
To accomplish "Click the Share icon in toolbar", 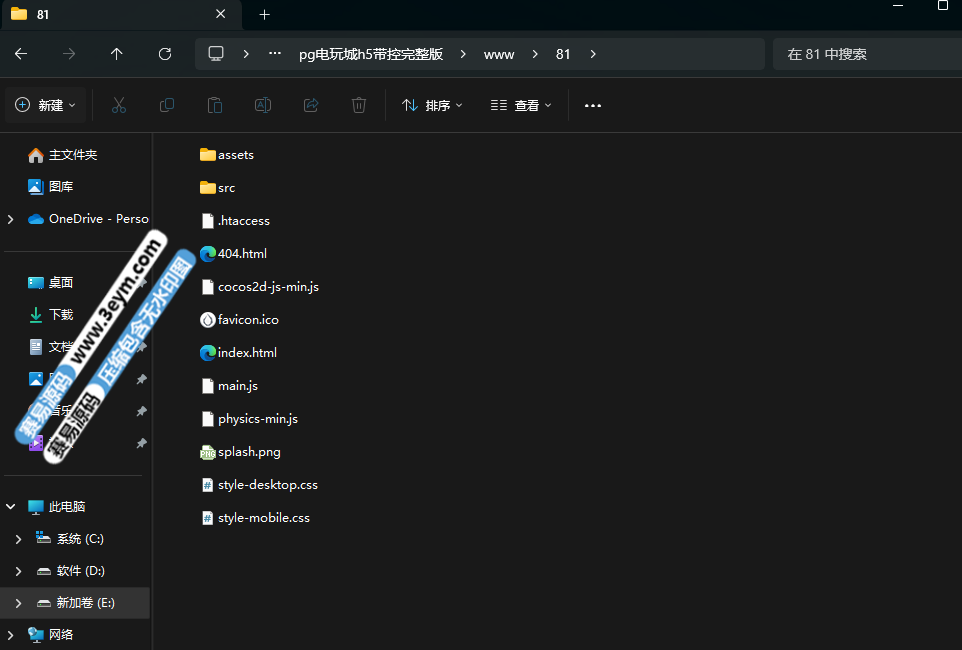I will tap(311, 105).
